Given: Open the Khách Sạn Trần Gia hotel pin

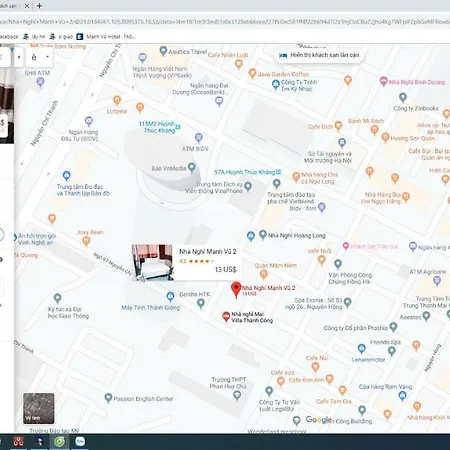Looking at the screenshot, I should click(x=346, y=246).
